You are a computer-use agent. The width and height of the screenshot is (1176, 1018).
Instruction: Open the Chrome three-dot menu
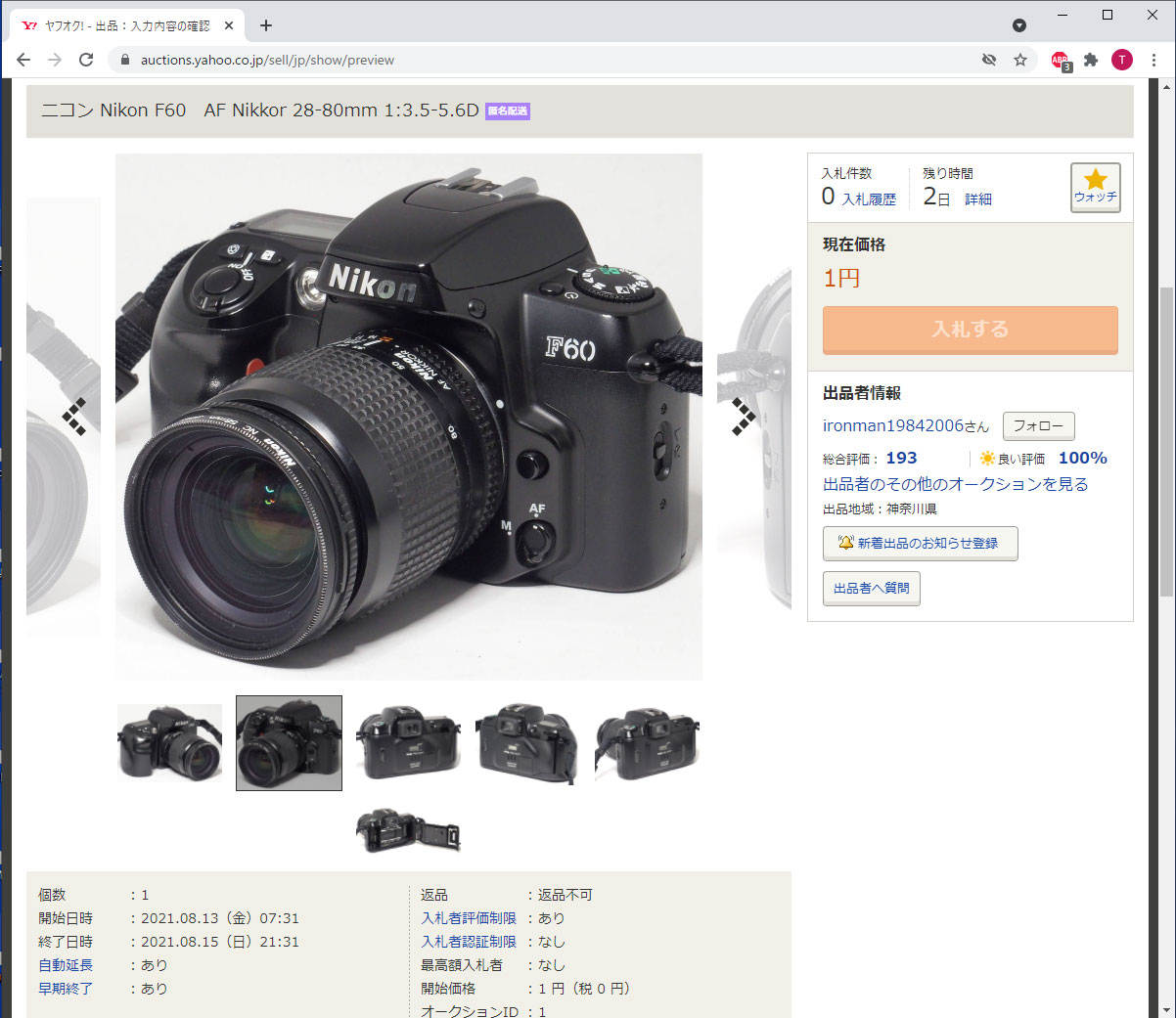[x=1154, y=60]
